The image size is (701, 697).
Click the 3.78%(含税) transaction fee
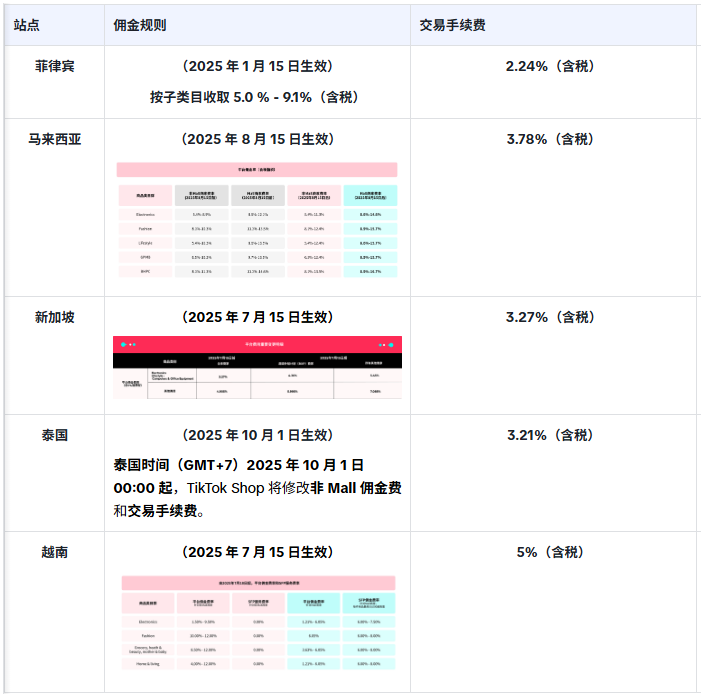550,140
